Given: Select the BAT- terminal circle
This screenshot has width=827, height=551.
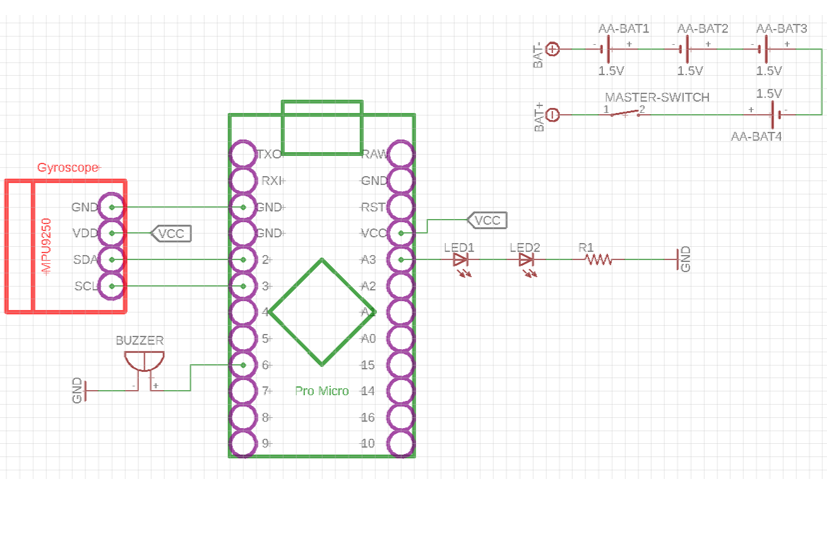Looking at the screenshot, I should coord(554,48).
